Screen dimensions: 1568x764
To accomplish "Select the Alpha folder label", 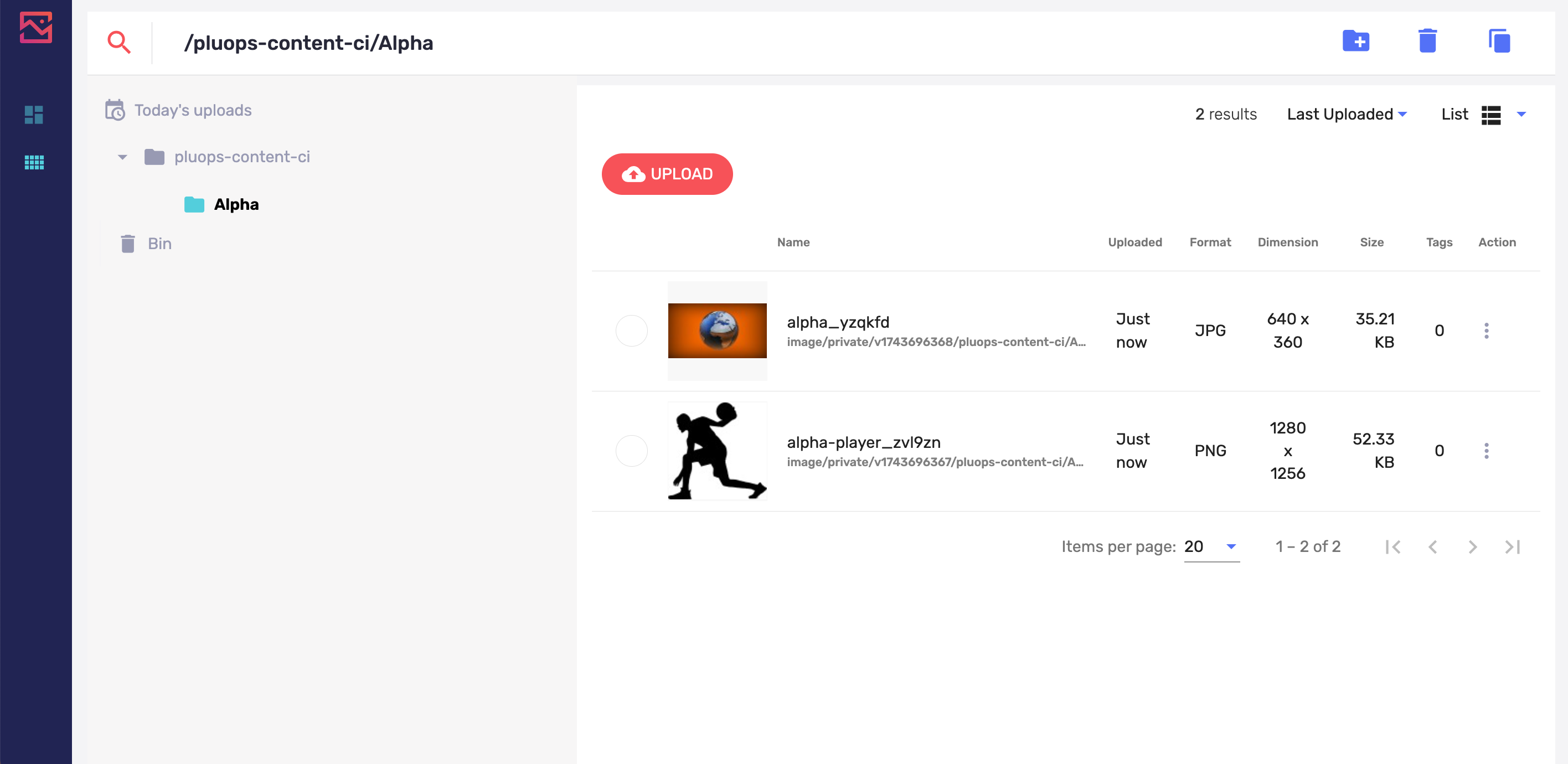I will (236, 204).
